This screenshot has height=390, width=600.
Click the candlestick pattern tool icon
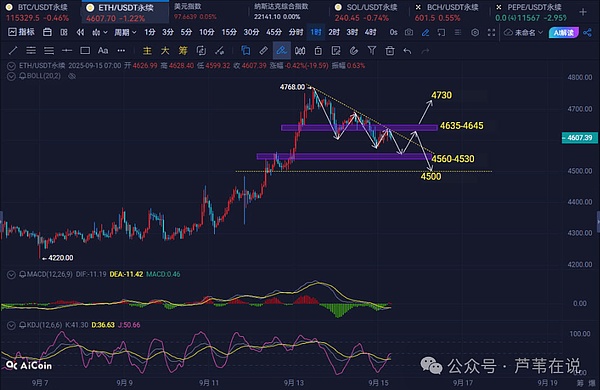point(300,51)
